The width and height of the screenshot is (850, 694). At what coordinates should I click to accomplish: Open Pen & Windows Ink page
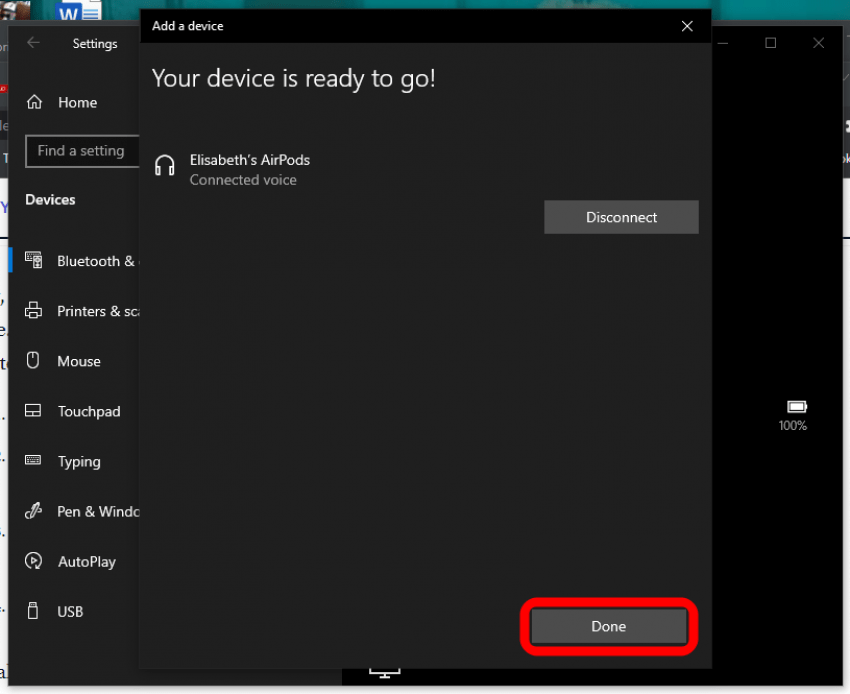pos(75,511)
